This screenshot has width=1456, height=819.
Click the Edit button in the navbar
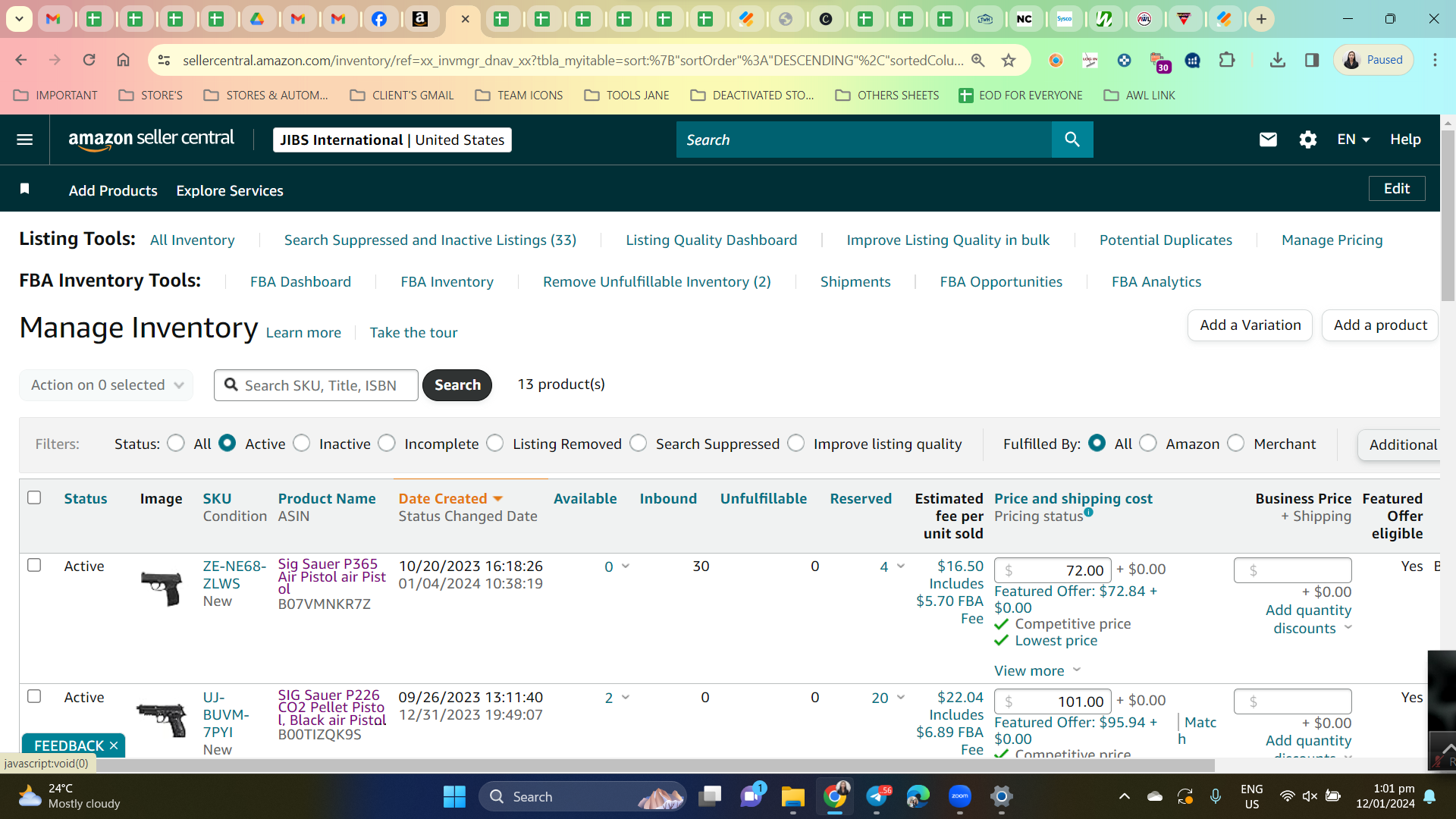(x=1397, y=189)
